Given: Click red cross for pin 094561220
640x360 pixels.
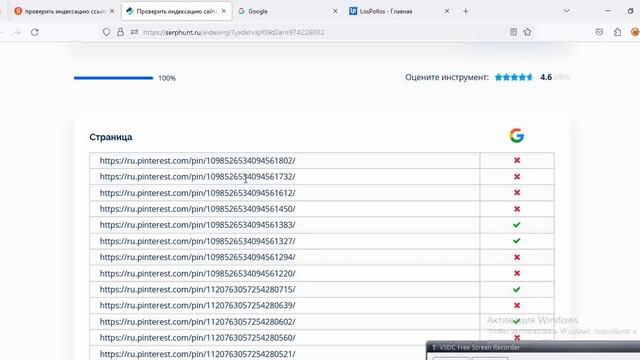Looking at the screenshot, I should tap(517, 273).
